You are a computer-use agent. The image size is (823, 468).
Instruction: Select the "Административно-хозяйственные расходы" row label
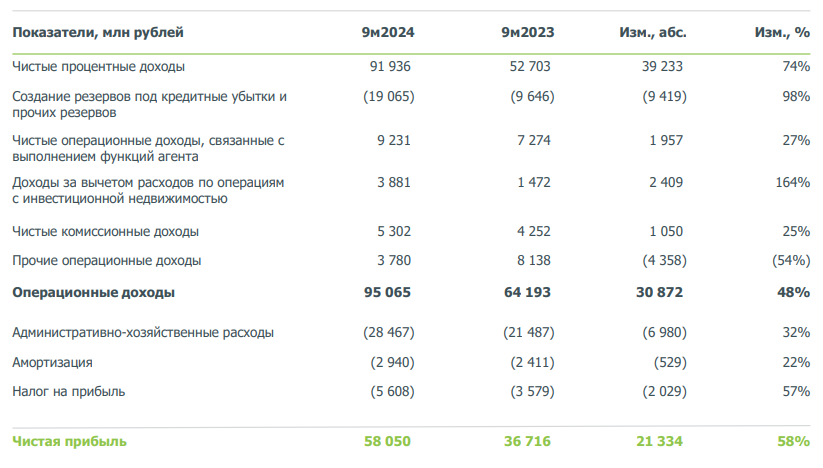[x=142, y=333]
